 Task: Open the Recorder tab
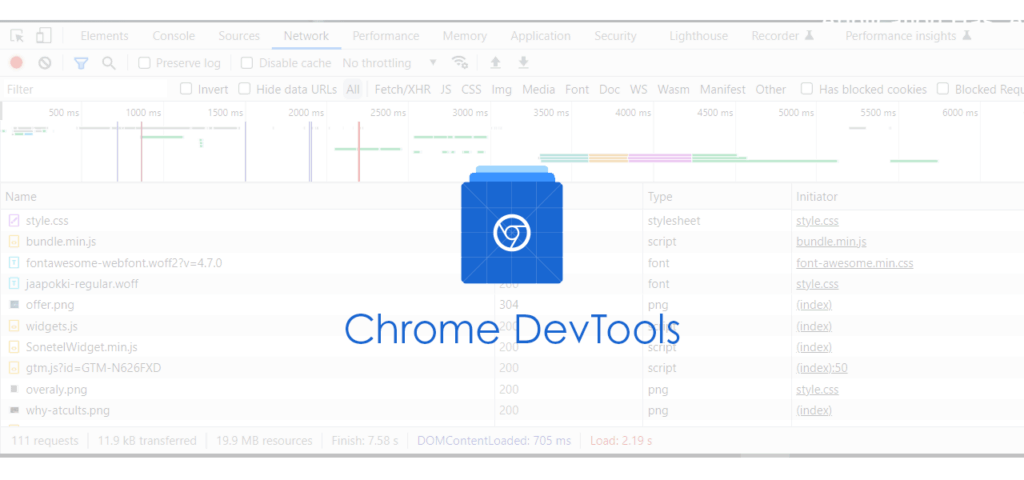[x=783, y=36]
